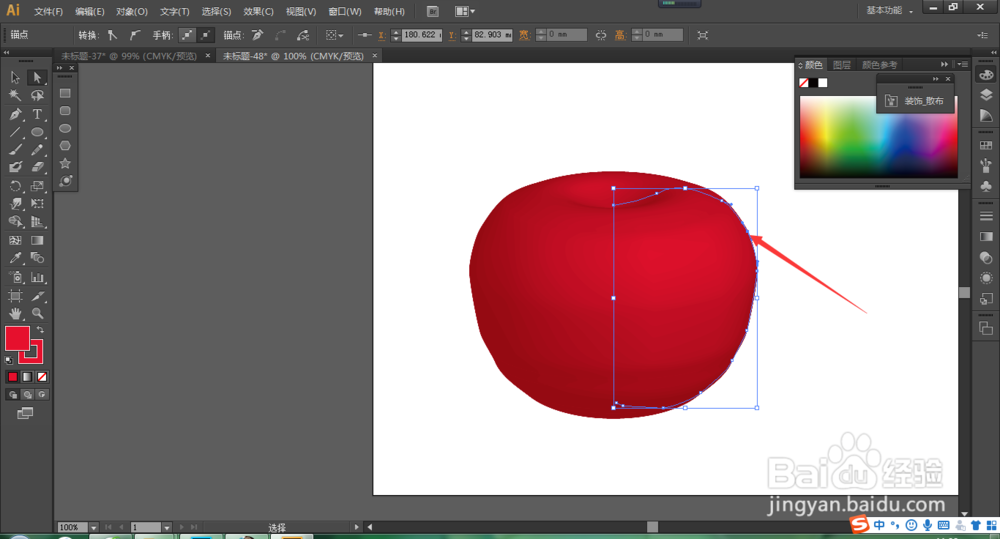Select the Magic Wand tool
Image resolution: width=1000 pixels, height=539 pixels.
click(15, 96)
